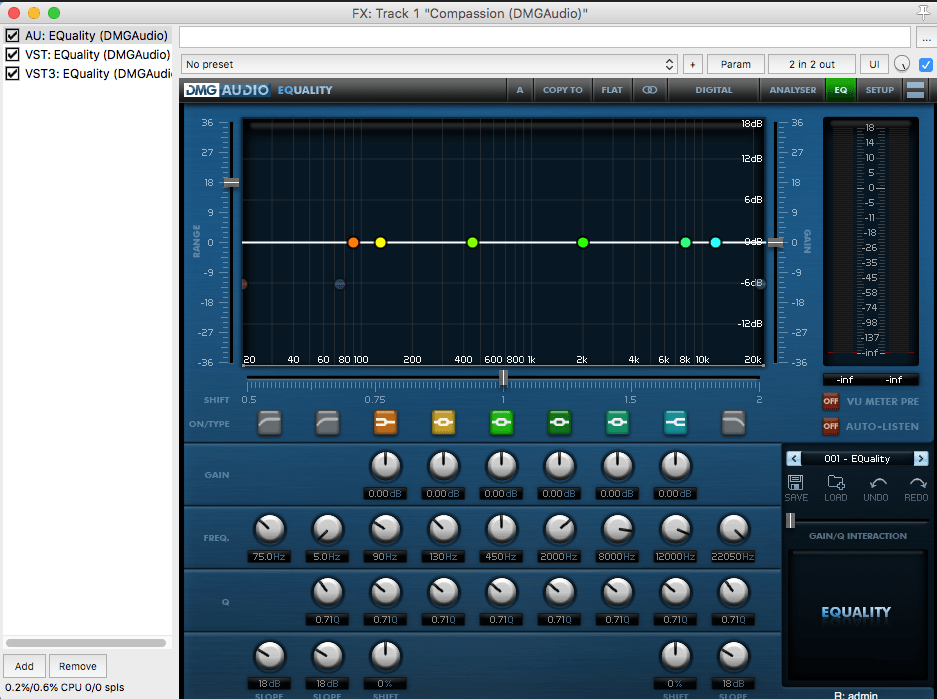
Task: Go to next preset with right arrow
Action: coord(921,458)
